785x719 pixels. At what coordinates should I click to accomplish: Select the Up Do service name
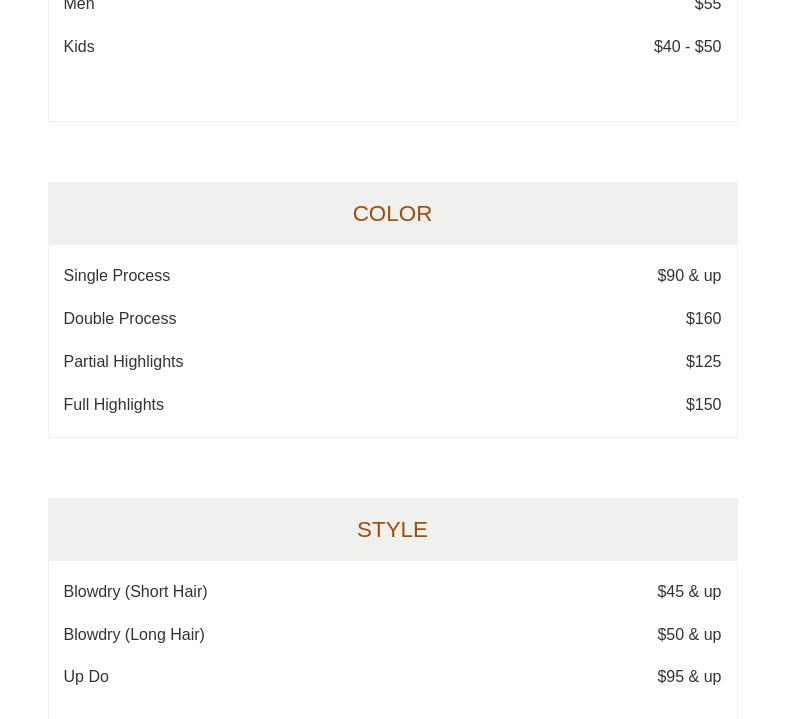pyautogui.click(x=86, y=677)
